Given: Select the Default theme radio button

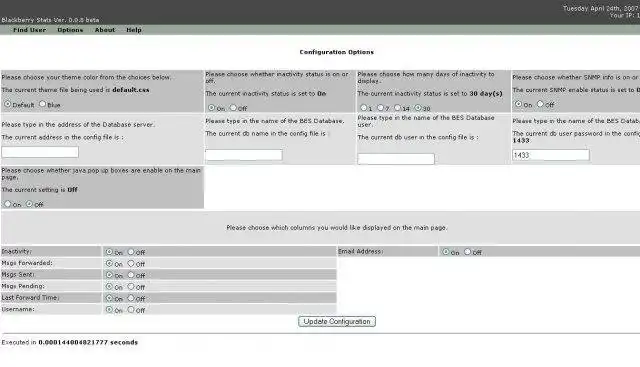Looking at the screenshot, I should click(x=8, y=104).
